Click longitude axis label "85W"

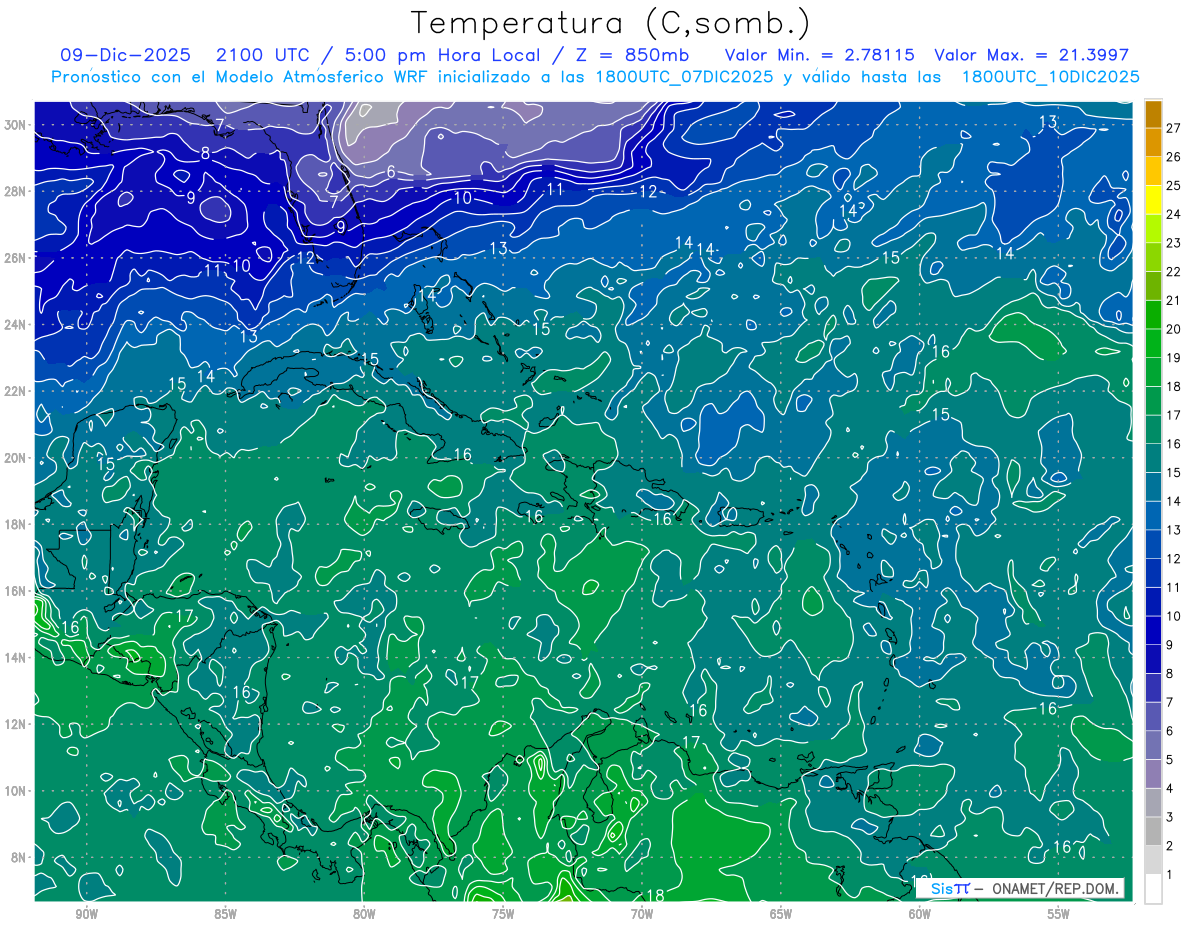[x=225, y=914]
